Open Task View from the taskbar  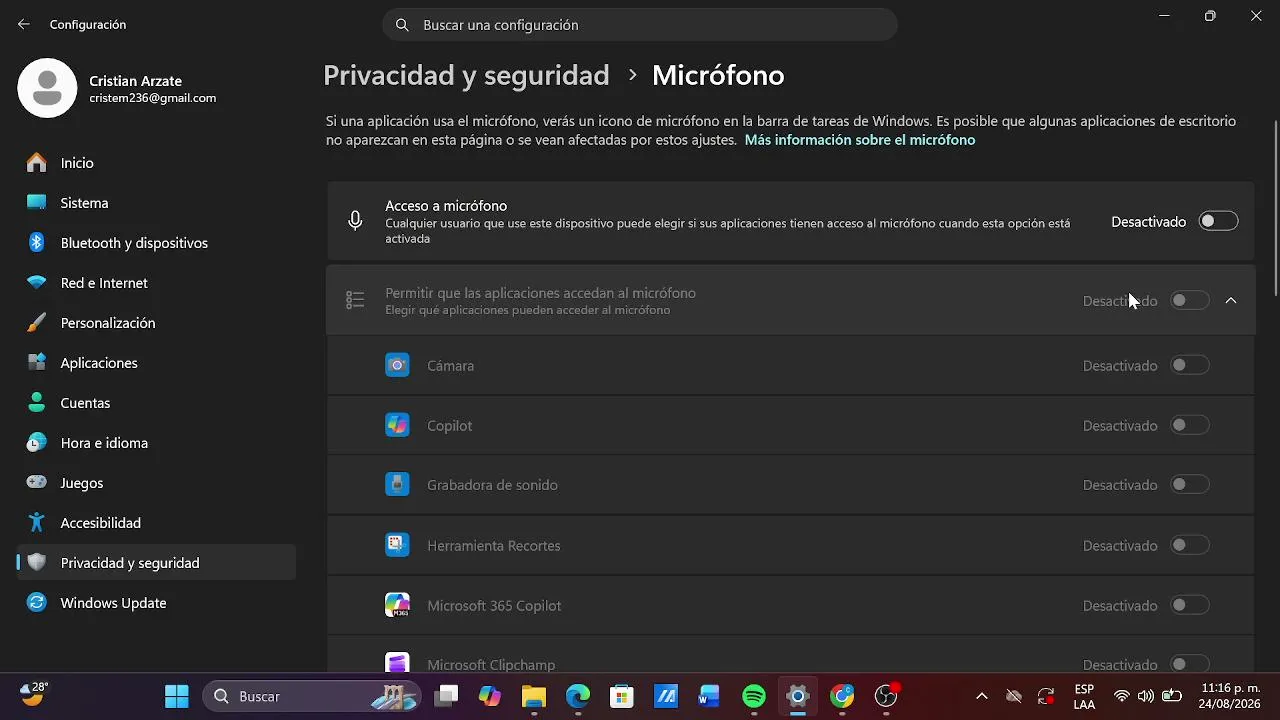pos(446,696)
